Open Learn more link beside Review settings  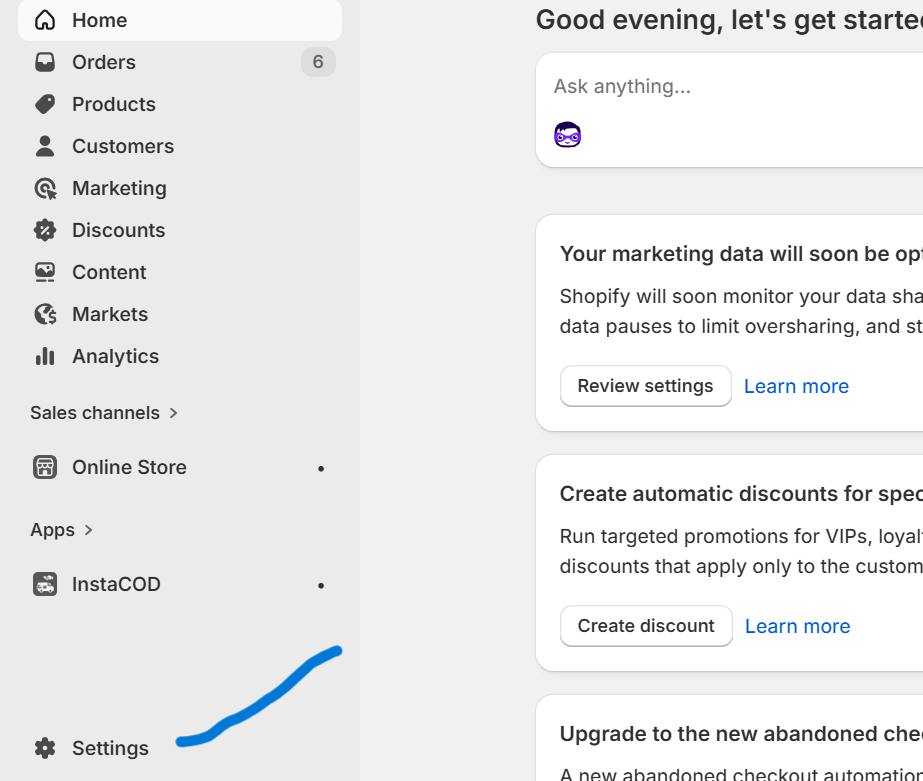point(796,386)
